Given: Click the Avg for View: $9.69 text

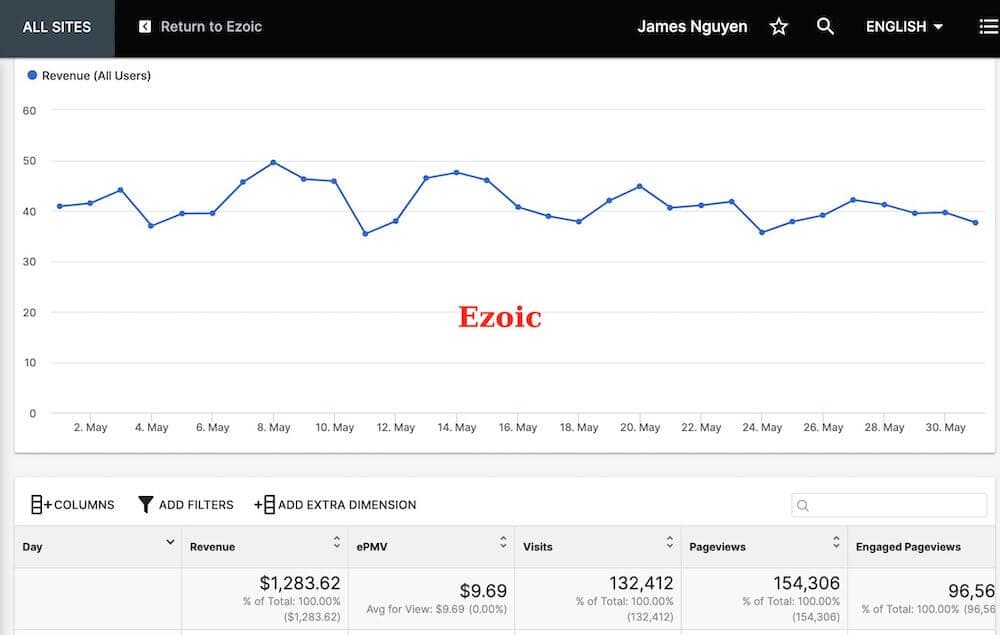Looking at the screenshot, I should point(436,609).
